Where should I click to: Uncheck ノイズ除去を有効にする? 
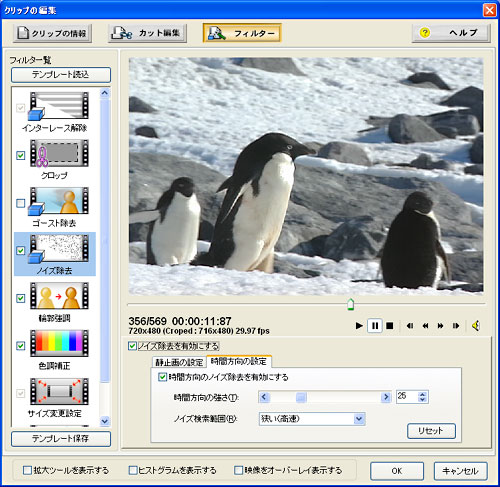132,346
